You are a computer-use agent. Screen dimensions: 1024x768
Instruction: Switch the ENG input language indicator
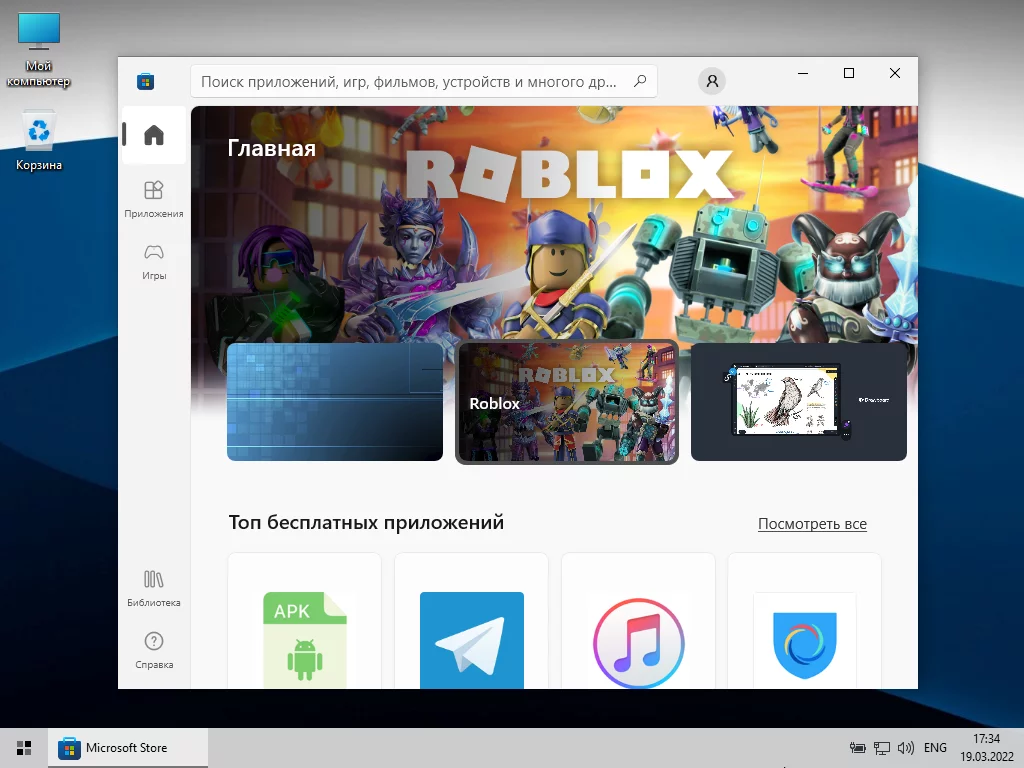(935, 748)
